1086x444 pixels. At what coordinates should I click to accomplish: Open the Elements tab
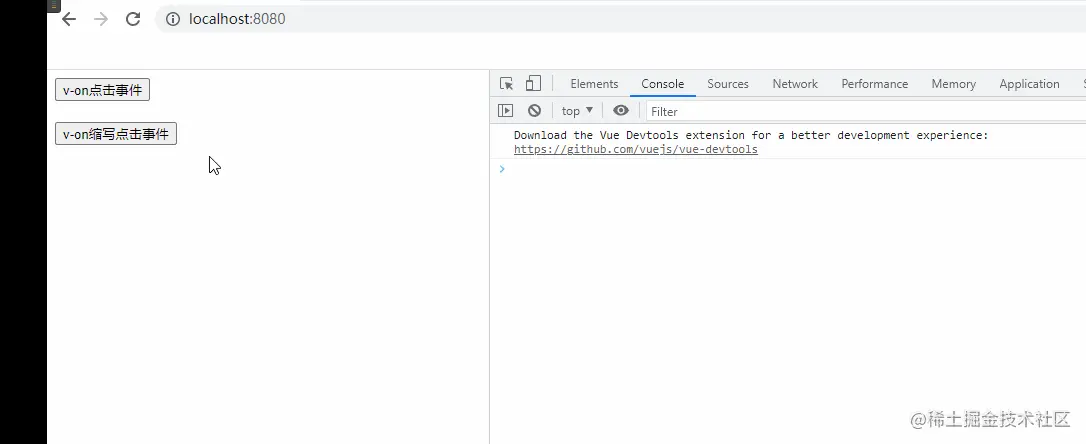tap(594, 84)
